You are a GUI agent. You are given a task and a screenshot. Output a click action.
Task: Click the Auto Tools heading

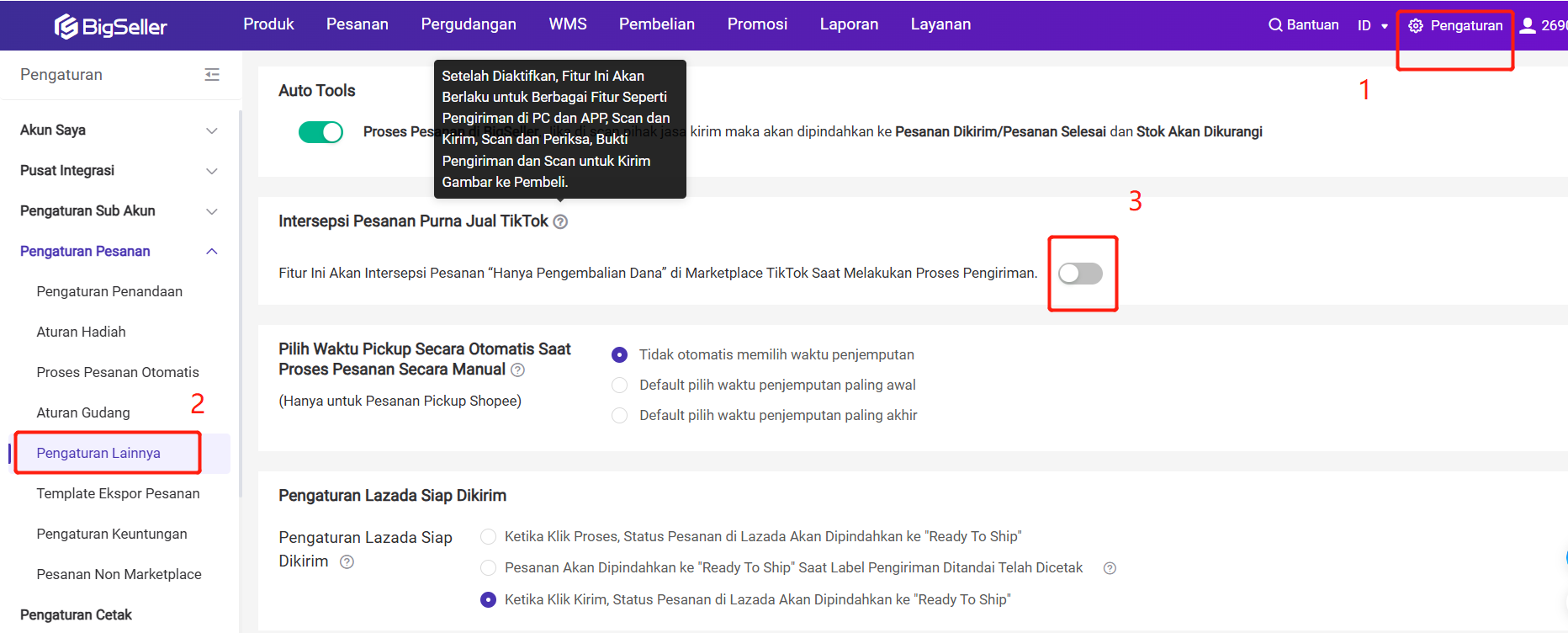(317, 91)
